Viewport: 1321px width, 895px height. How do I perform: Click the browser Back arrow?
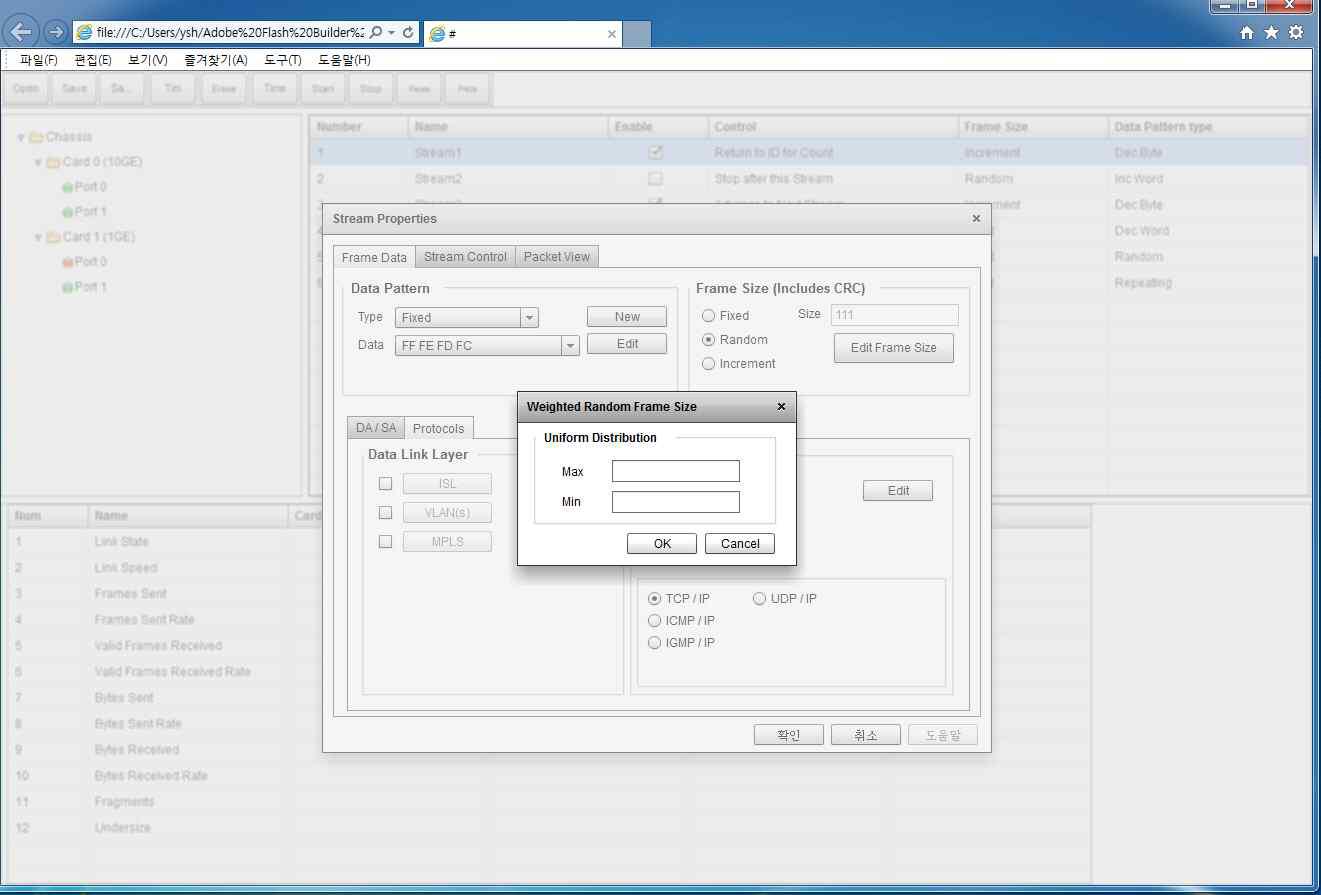click(21, 32)
